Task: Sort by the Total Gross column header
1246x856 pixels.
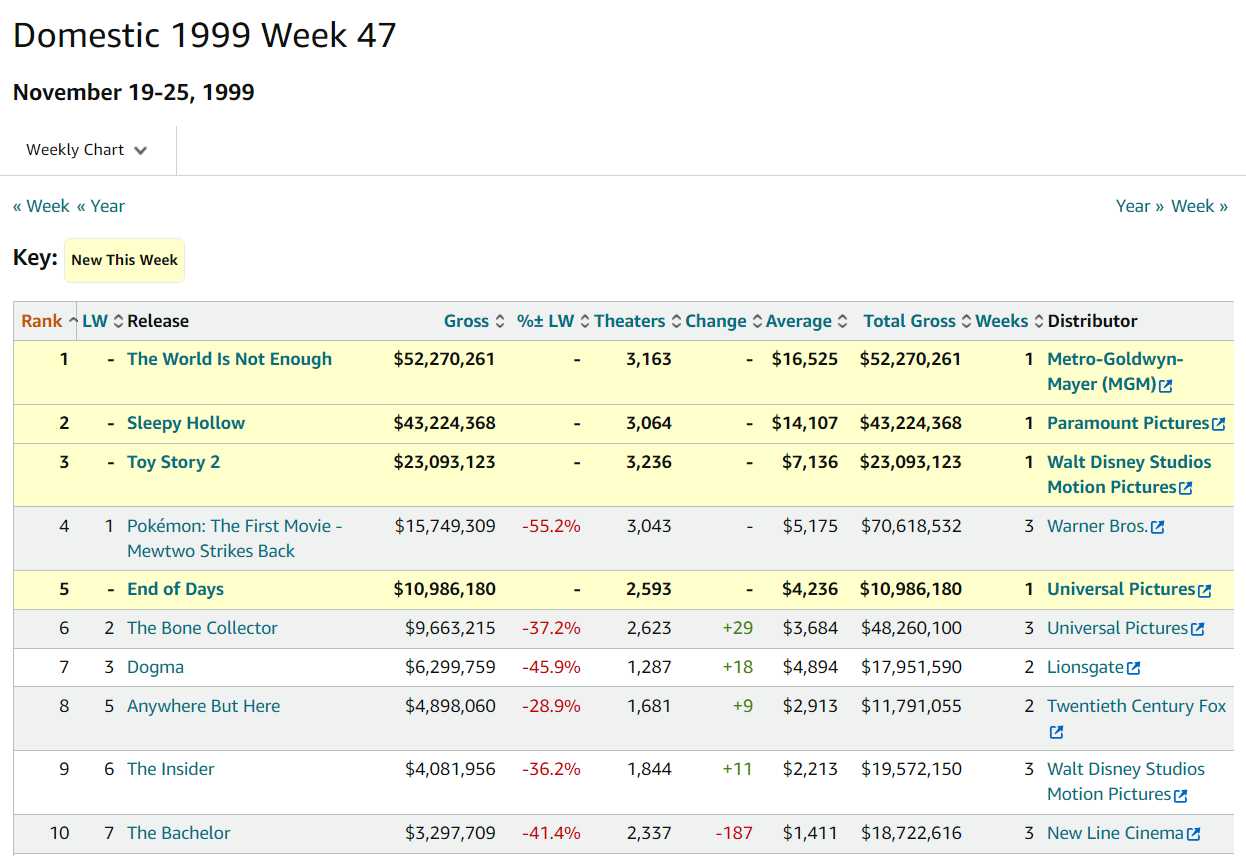Action: pyautogui.click(x=909, y=321)
